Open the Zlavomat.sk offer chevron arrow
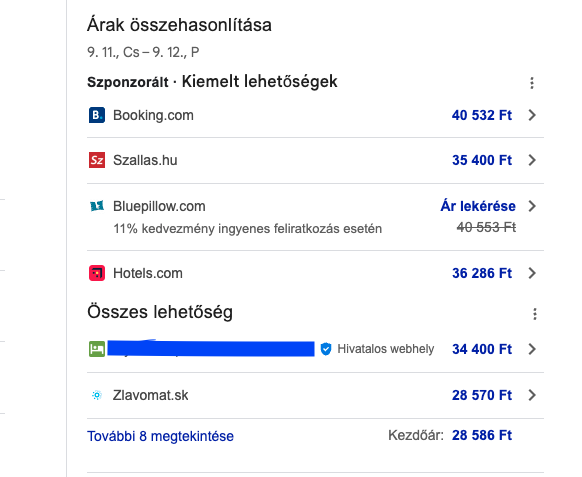582x477 pixels. point(532,395)
